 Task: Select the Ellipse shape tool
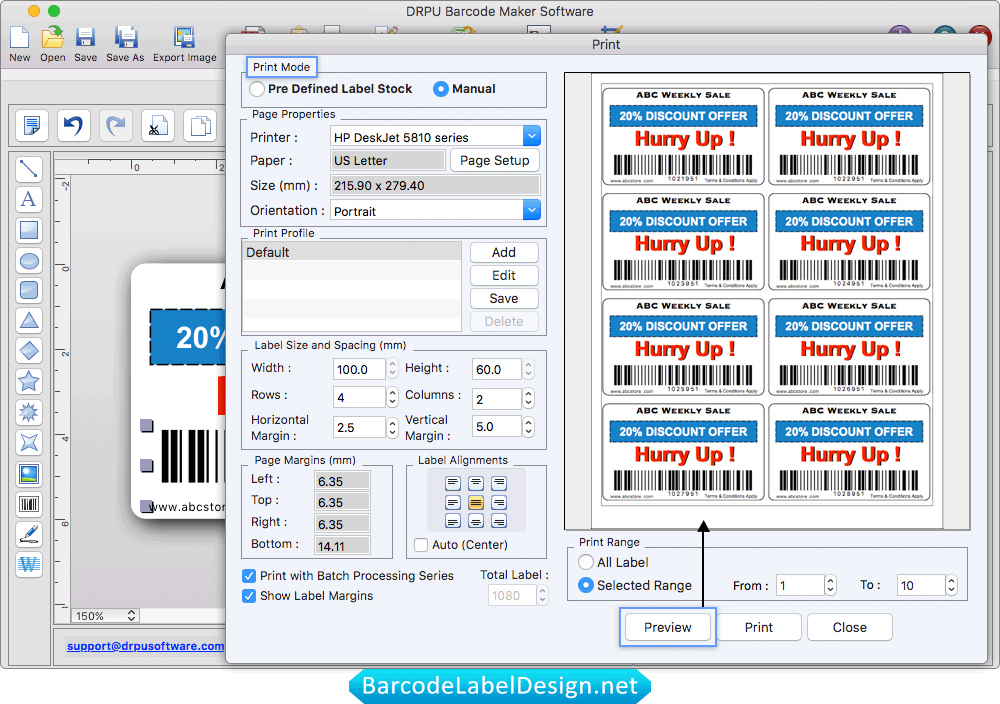tap(29, 260)
